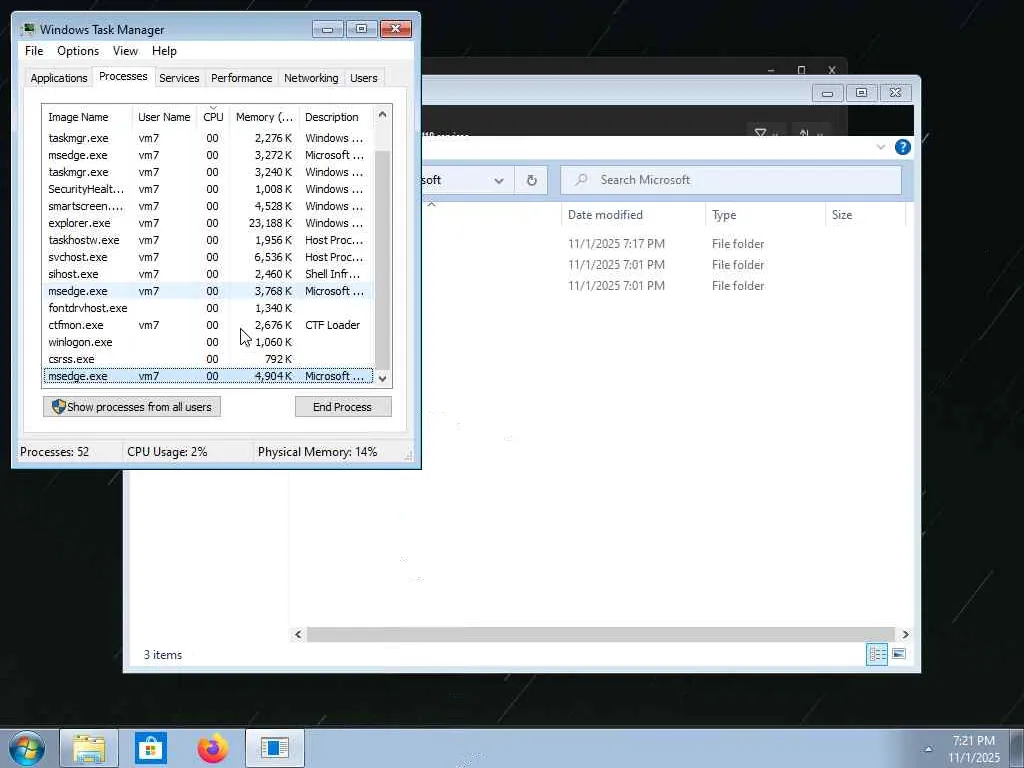The image size is (1024, 768).
Task: Launch Firefox from the taskbar
Action: [x=213, y=748]
